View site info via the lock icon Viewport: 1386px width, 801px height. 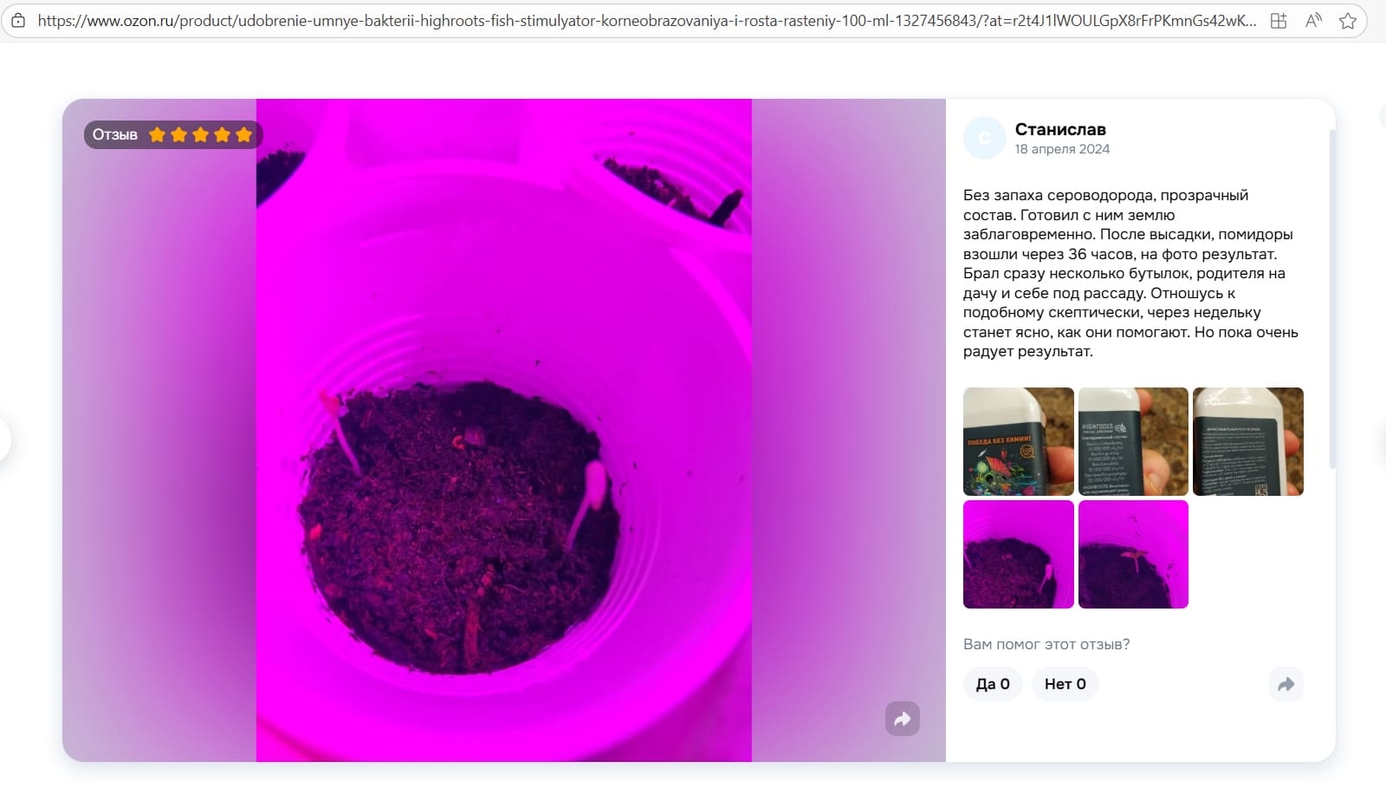(x=18, y=20)
